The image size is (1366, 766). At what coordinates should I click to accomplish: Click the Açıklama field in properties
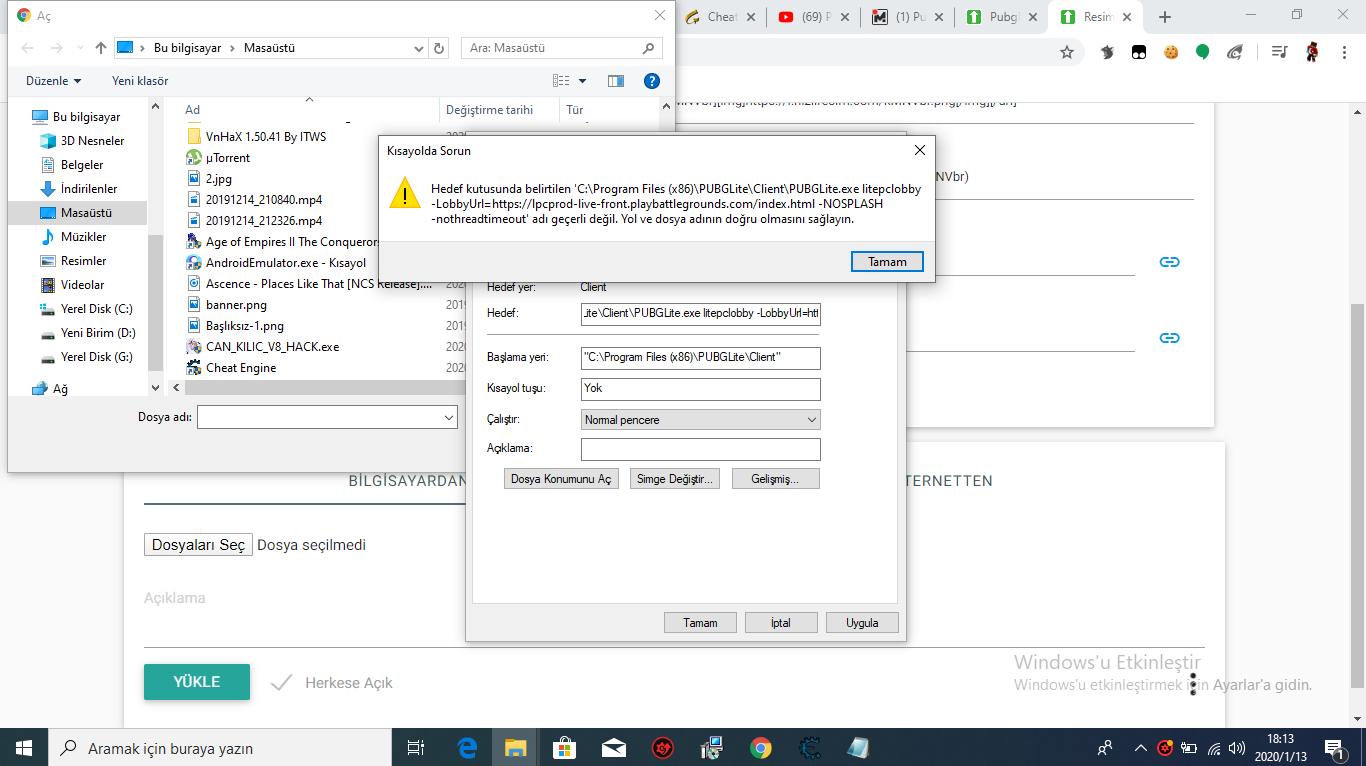(x=700, y=449)
